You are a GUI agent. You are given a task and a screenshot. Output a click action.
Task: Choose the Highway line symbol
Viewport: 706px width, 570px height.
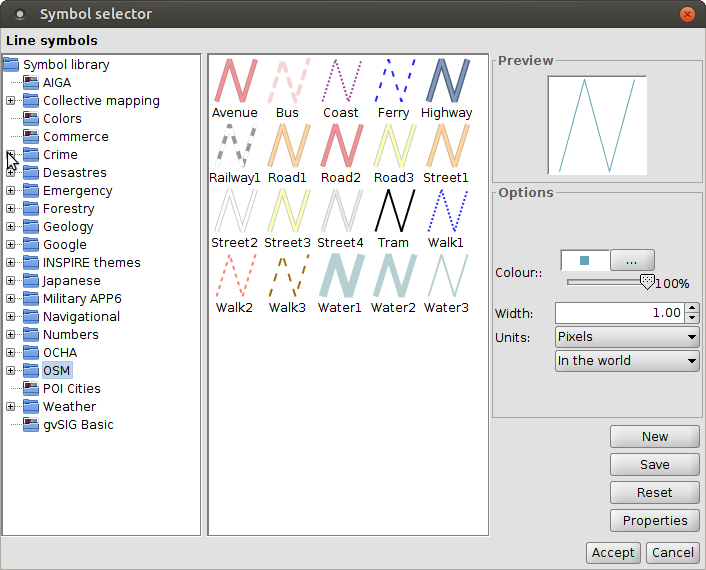(446, 81)
